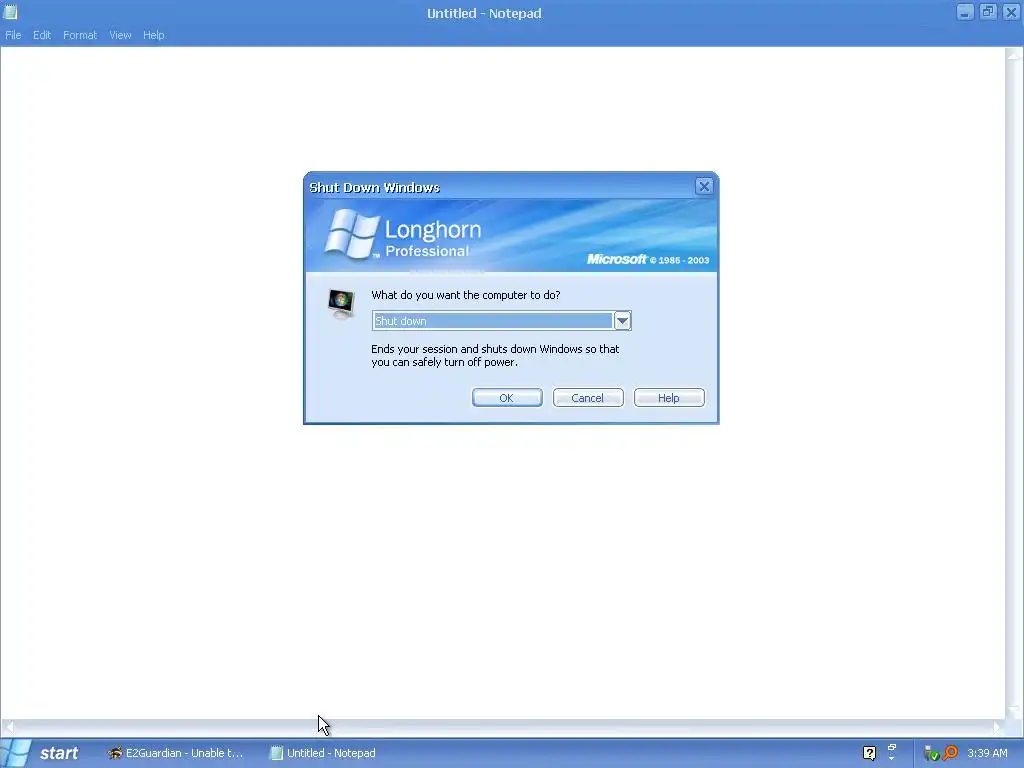The image size is (1024, 768).
Task: Click Notepad's vertical scrollbar down arrow
Action: click(x=1014, y=711)
